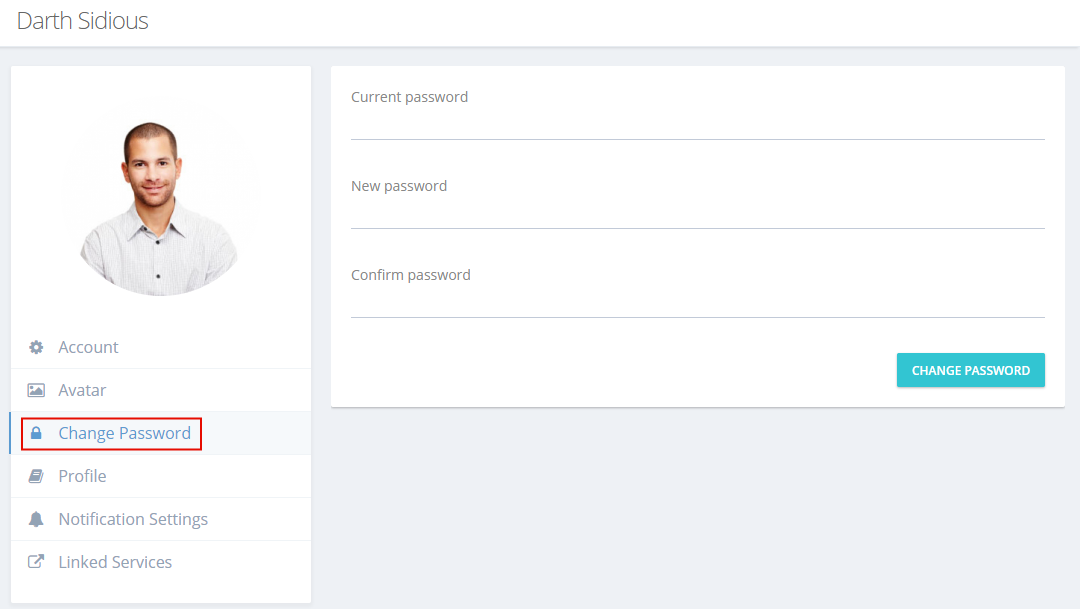Open the Profile menu item
The height and width of the screenshot is (609, 1080).
pyautogui.click(x=161, y=476)
